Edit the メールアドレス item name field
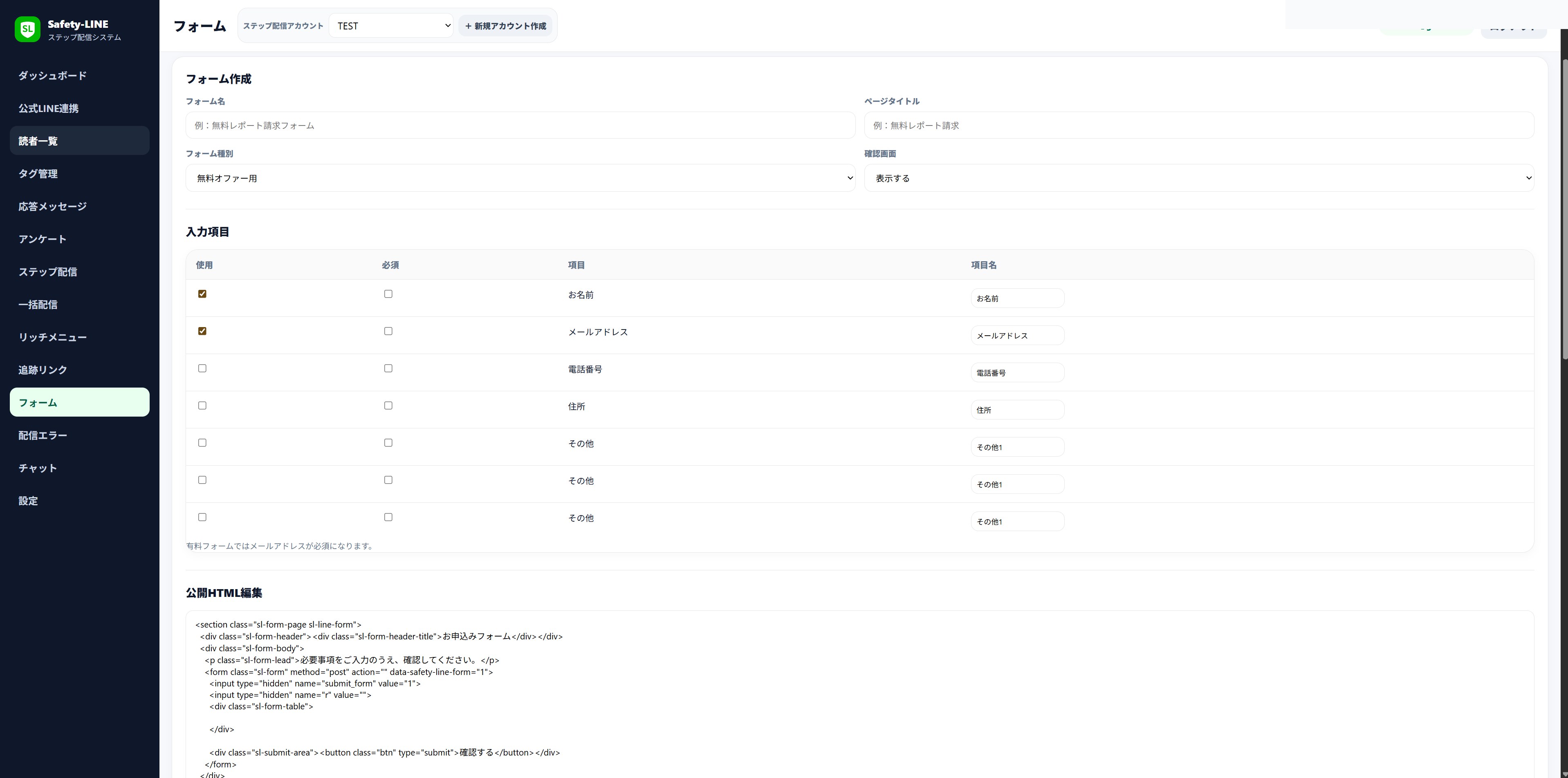The width and height of the screenshot is (1568, 778). pos(1017,335)
